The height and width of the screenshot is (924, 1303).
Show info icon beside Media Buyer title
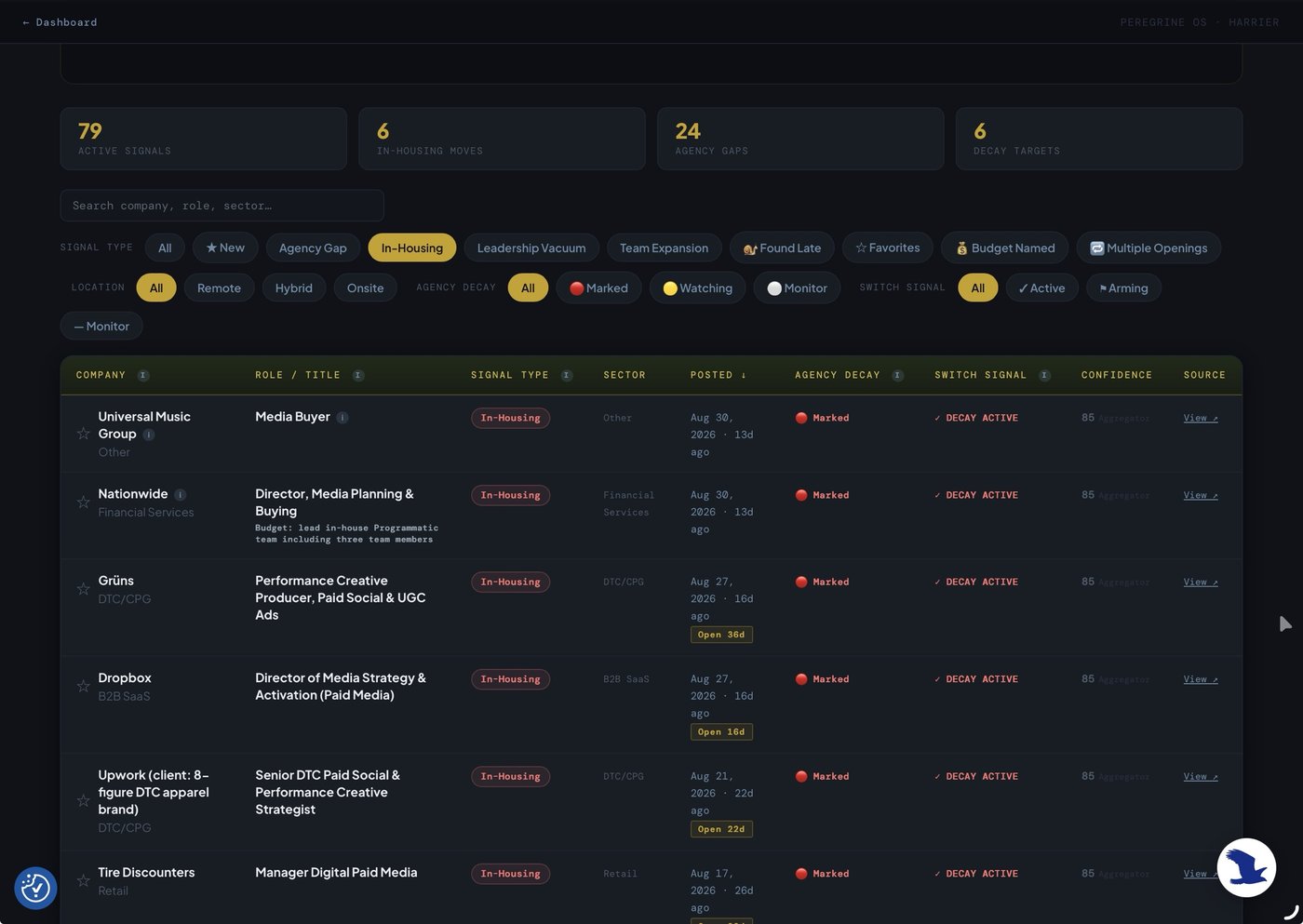pyautogui.click(x=343, y=417)
